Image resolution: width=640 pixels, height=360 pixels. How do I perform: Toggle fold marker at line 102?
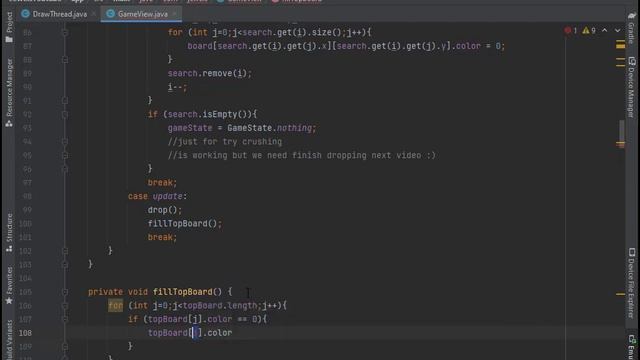point(65,251)
